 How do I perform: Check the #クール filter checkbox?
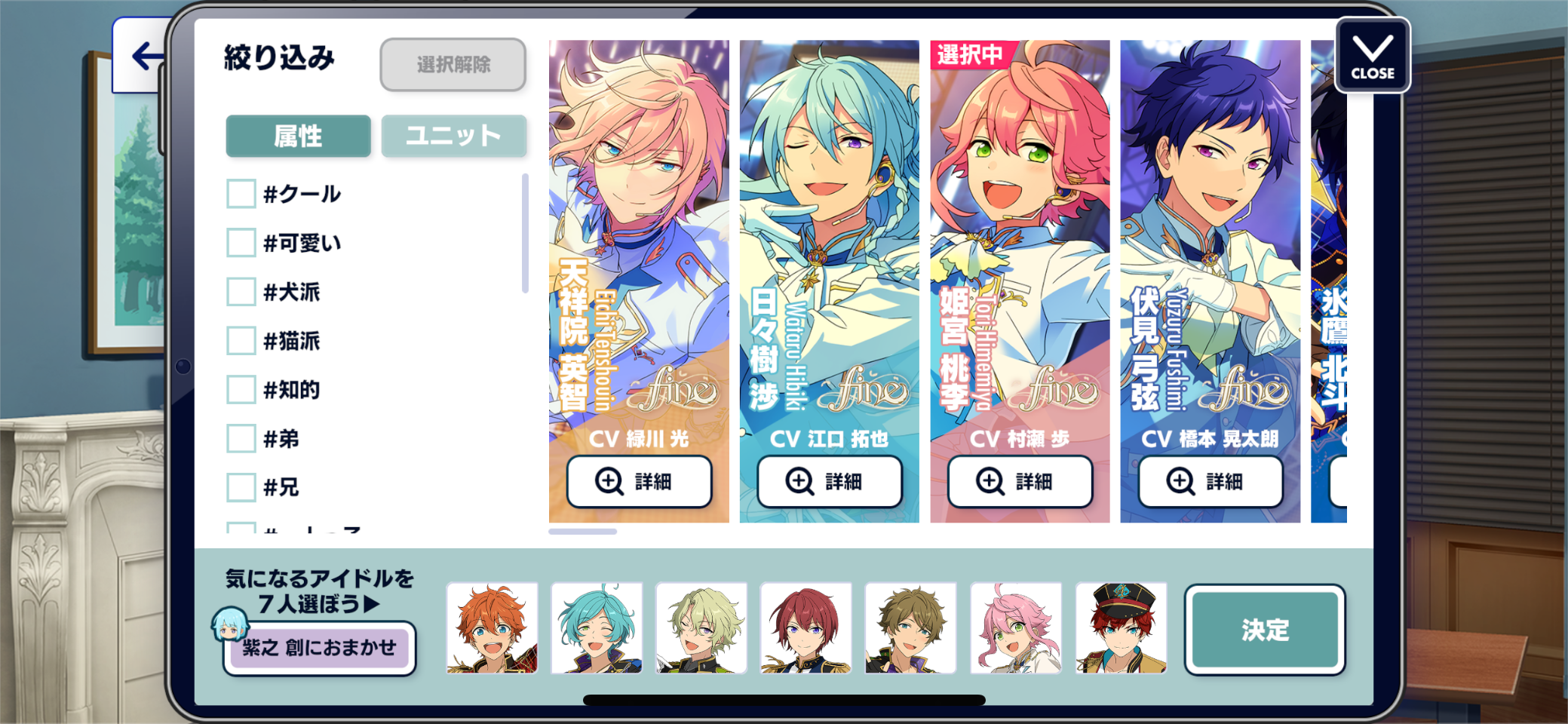241,194
